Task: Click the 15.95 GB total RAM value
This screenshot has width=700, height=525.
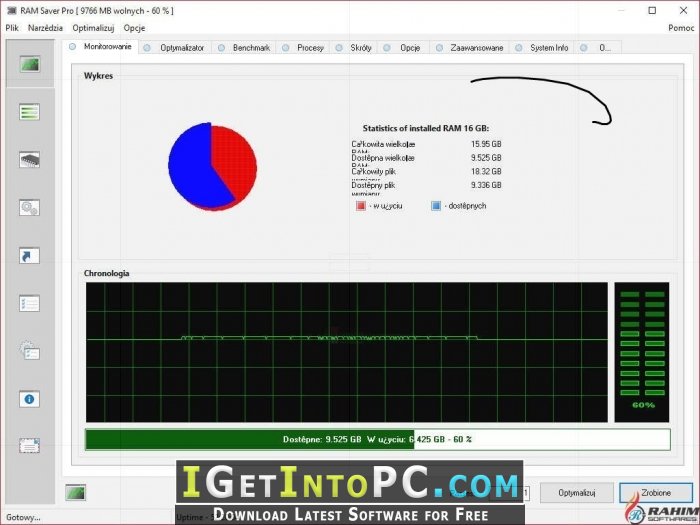Action: (486, 144)
